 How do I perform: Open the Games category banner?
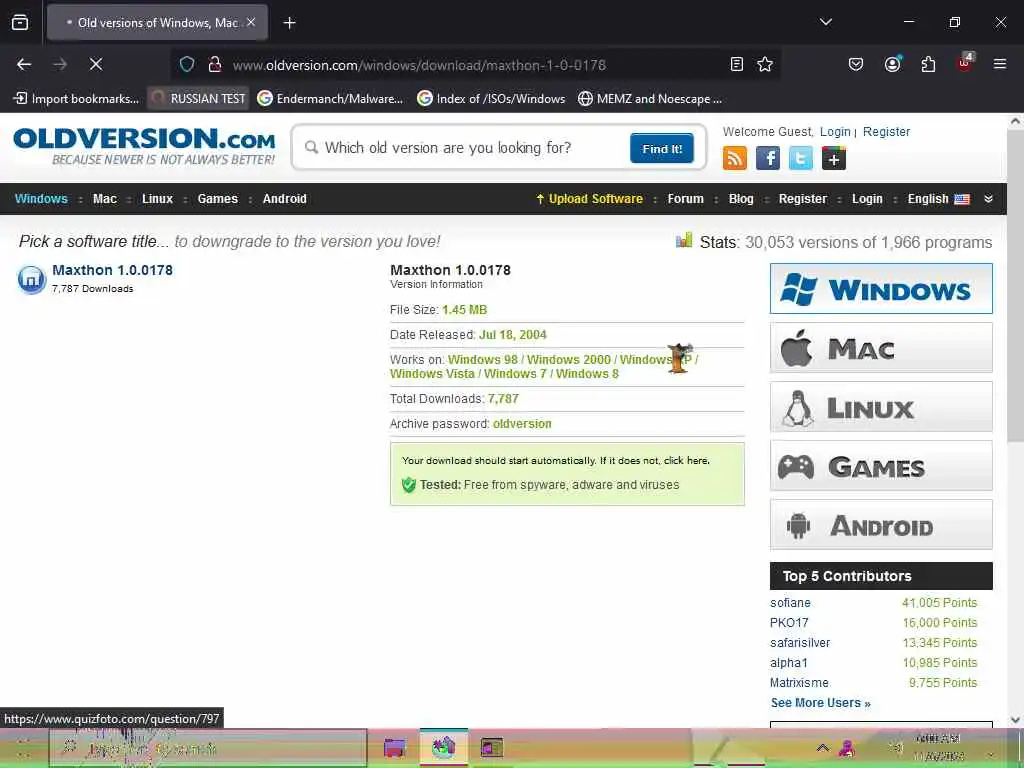pos(881,466)
